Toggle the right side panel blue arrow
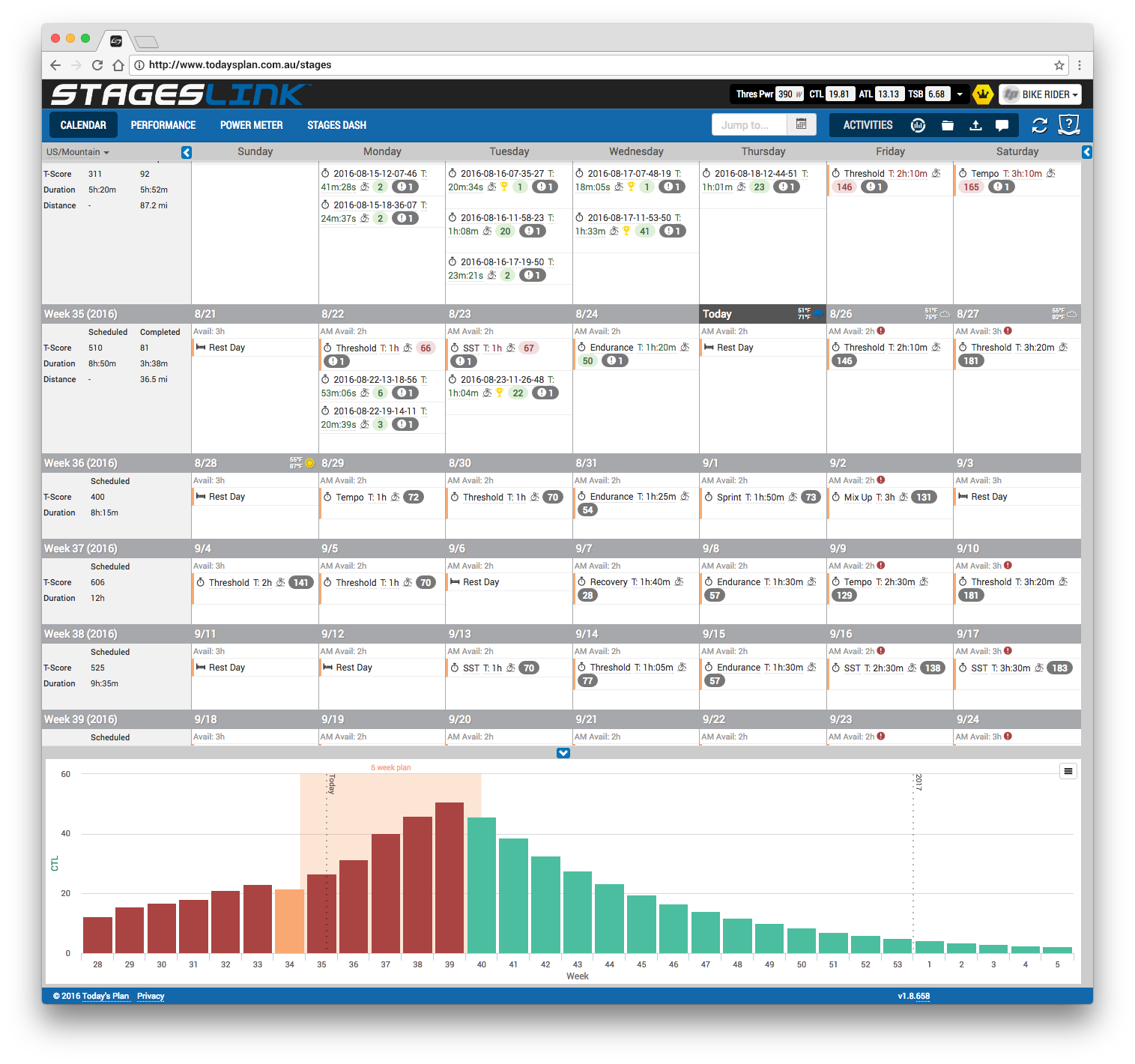Viewport: 1135px width, 1064px height. coord(1086,152)
